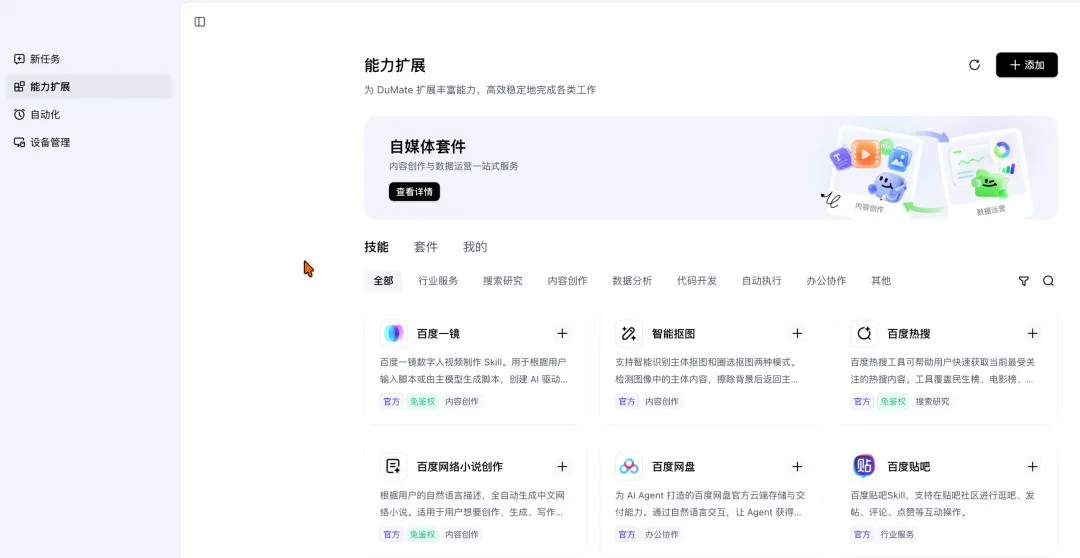Click the 新任务 sidebar icon
The height and width of the screenshot is (558, 1080).
click(19, 59)
